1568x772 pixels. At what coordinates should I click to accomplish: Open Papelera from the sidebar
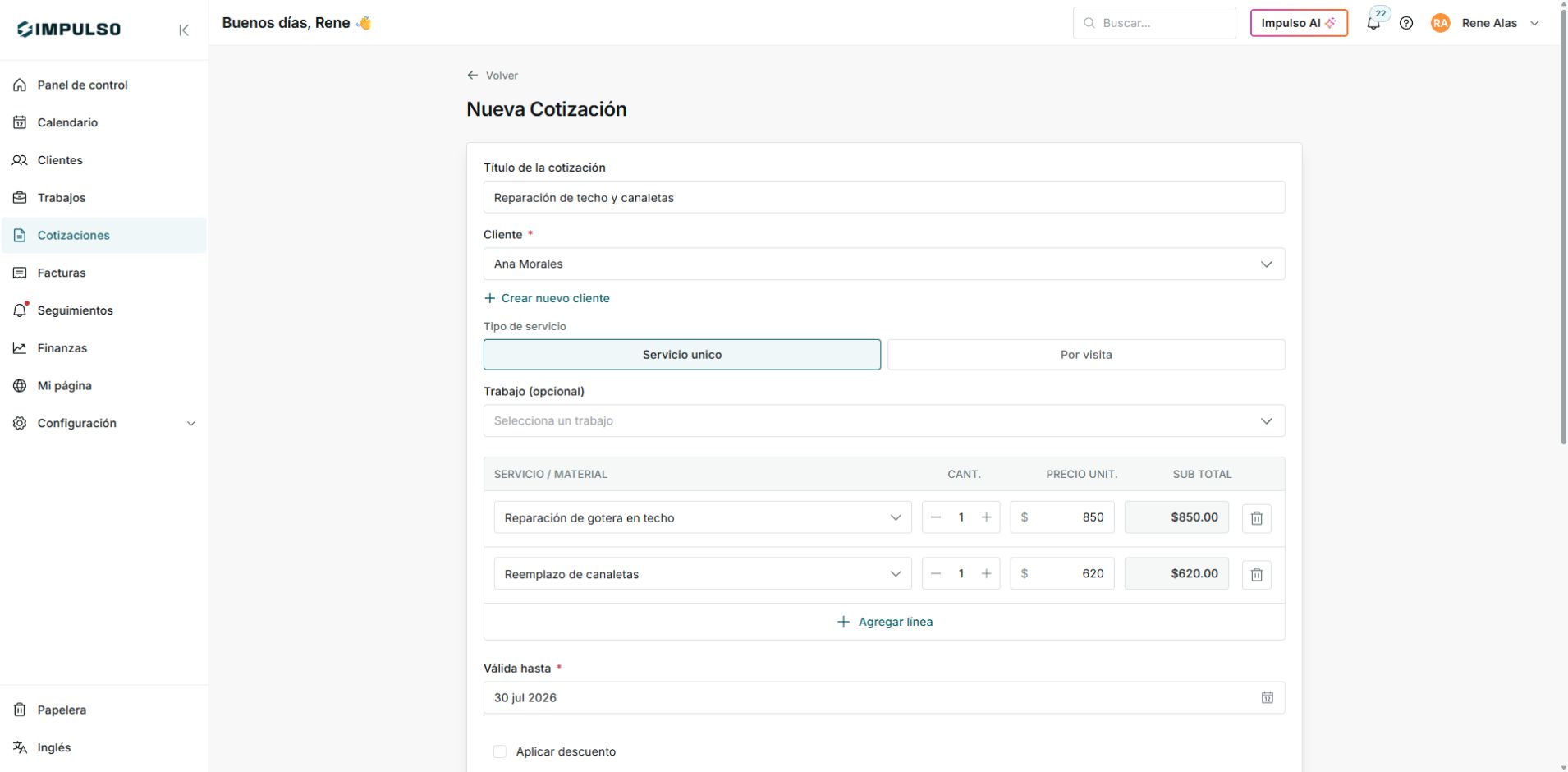point(104,710)
